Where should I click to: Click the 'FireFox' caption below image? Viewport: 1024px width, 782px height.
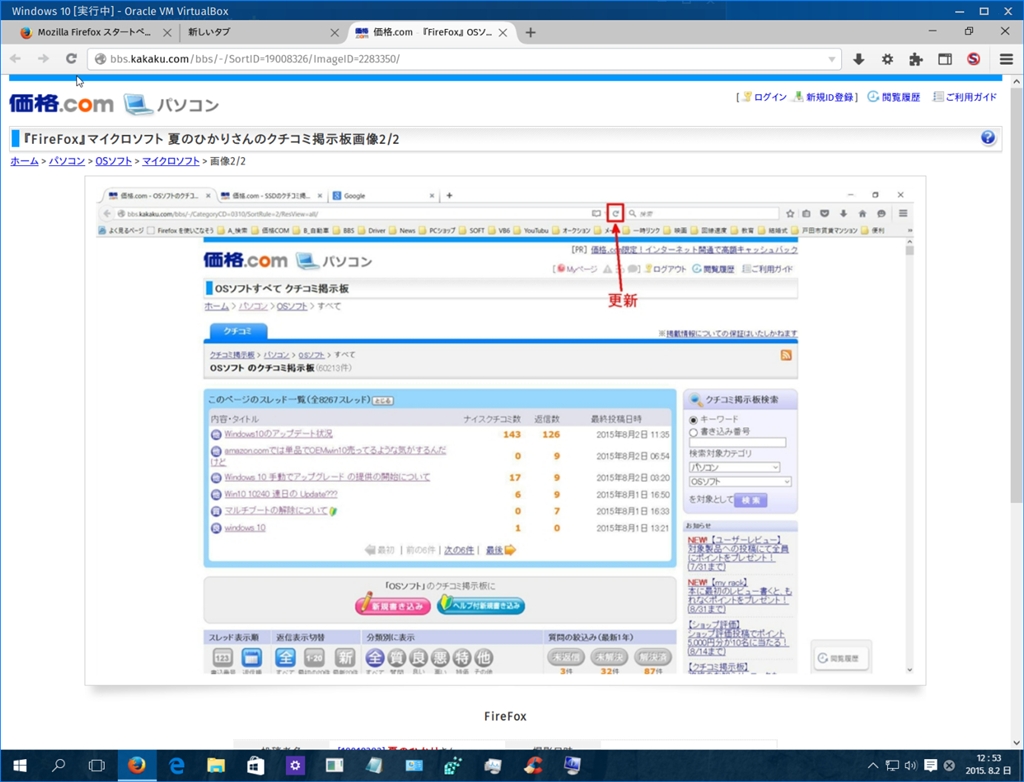click(x=505, y=716)
